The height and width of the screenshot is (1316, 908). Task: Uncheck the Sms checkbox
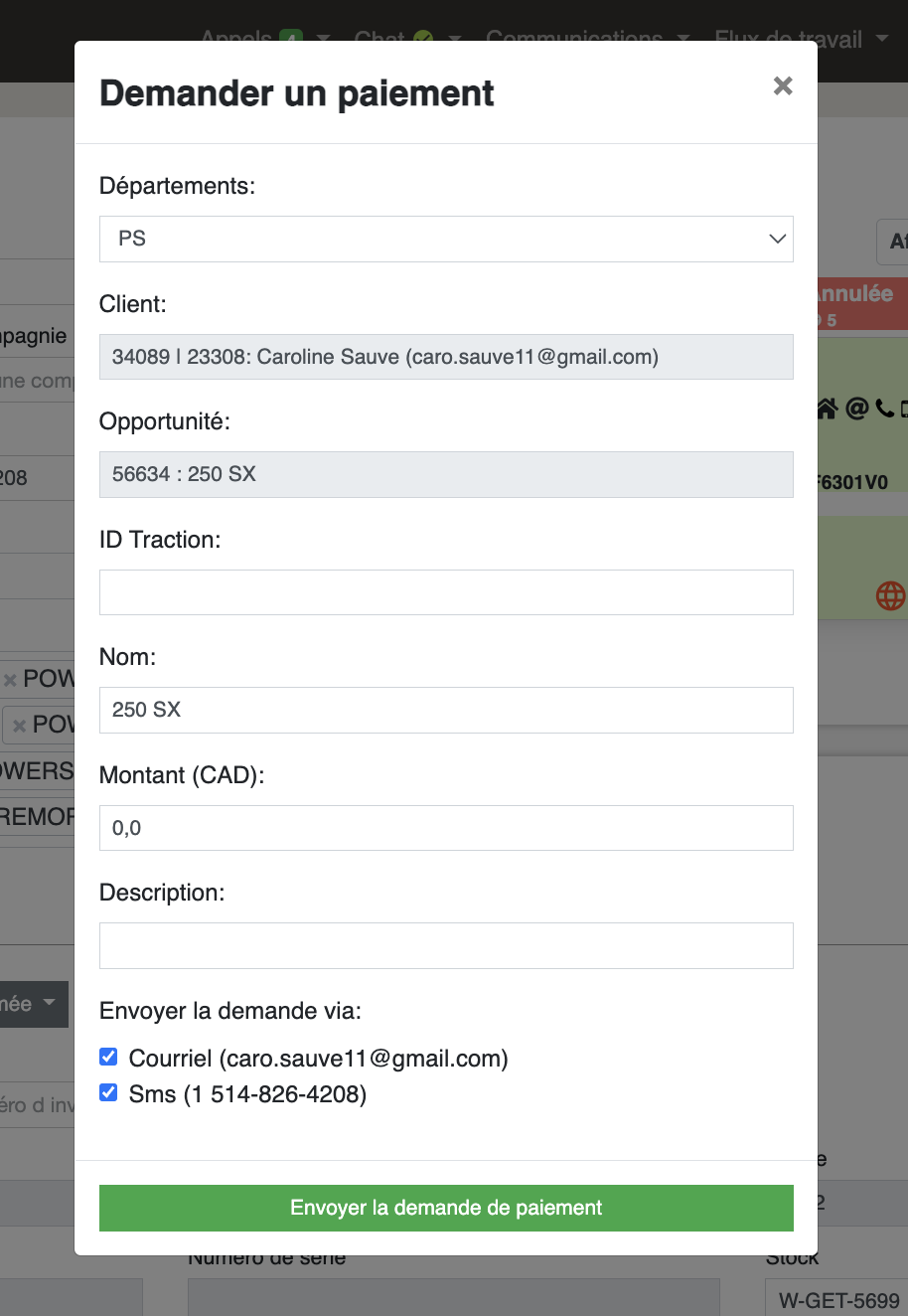tap(109, 1092)
